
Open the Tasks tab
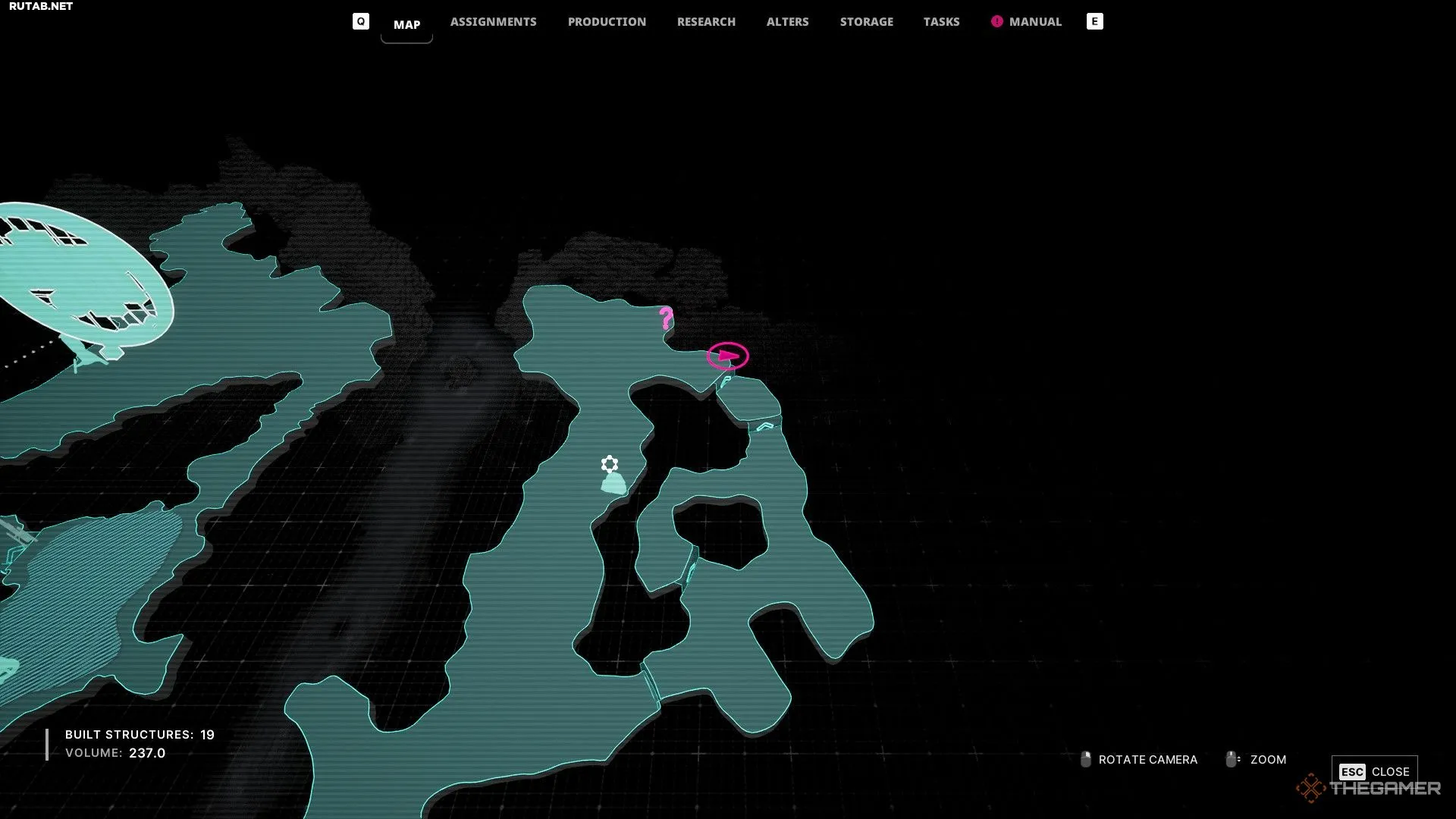tap(941, 22)
